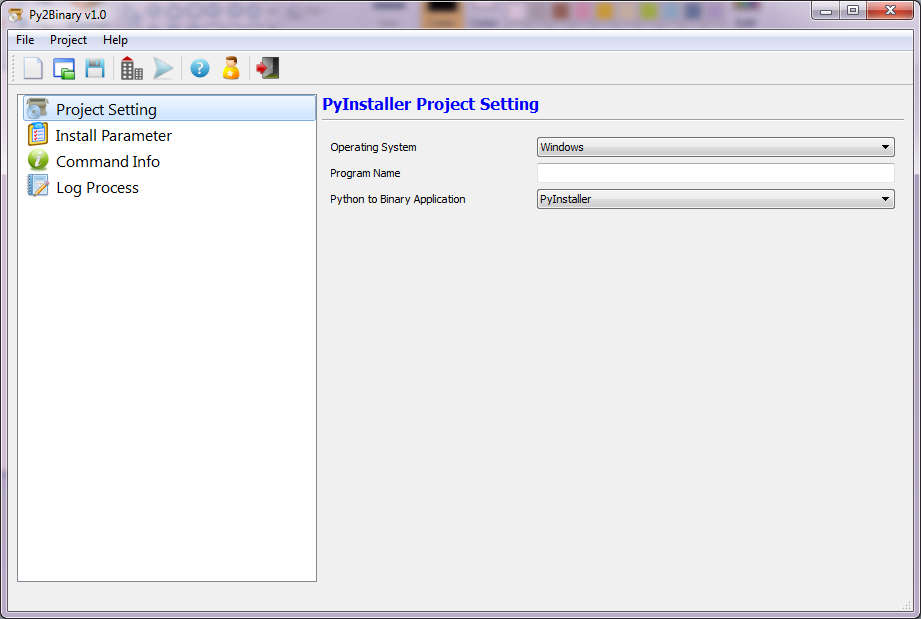Select Project Setting in the sidebar list
The height and width of the screenshot is (619, 921).
click(x=169, y=109)
